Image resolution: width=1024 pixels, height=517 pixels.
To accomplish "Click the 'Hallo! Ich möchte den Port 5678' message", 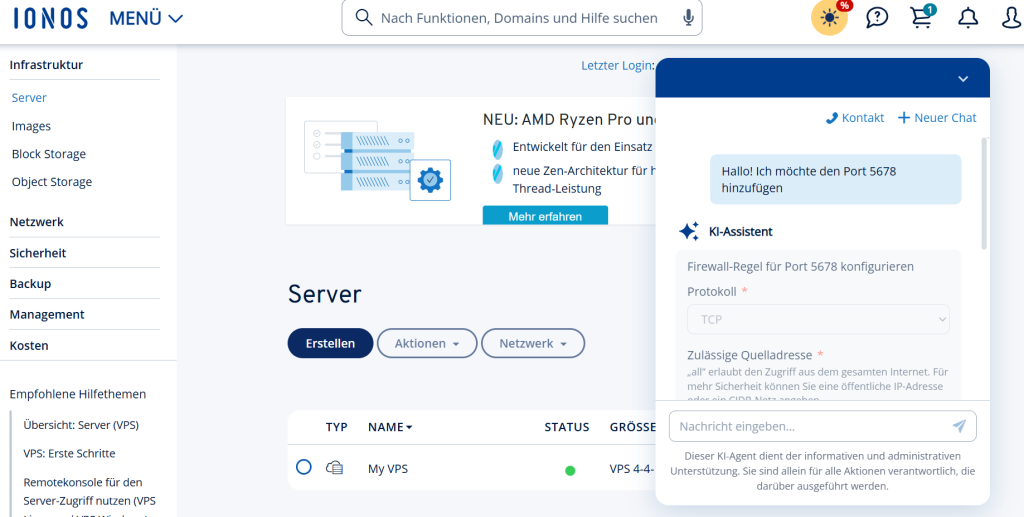I will click(x=835, y=180).
